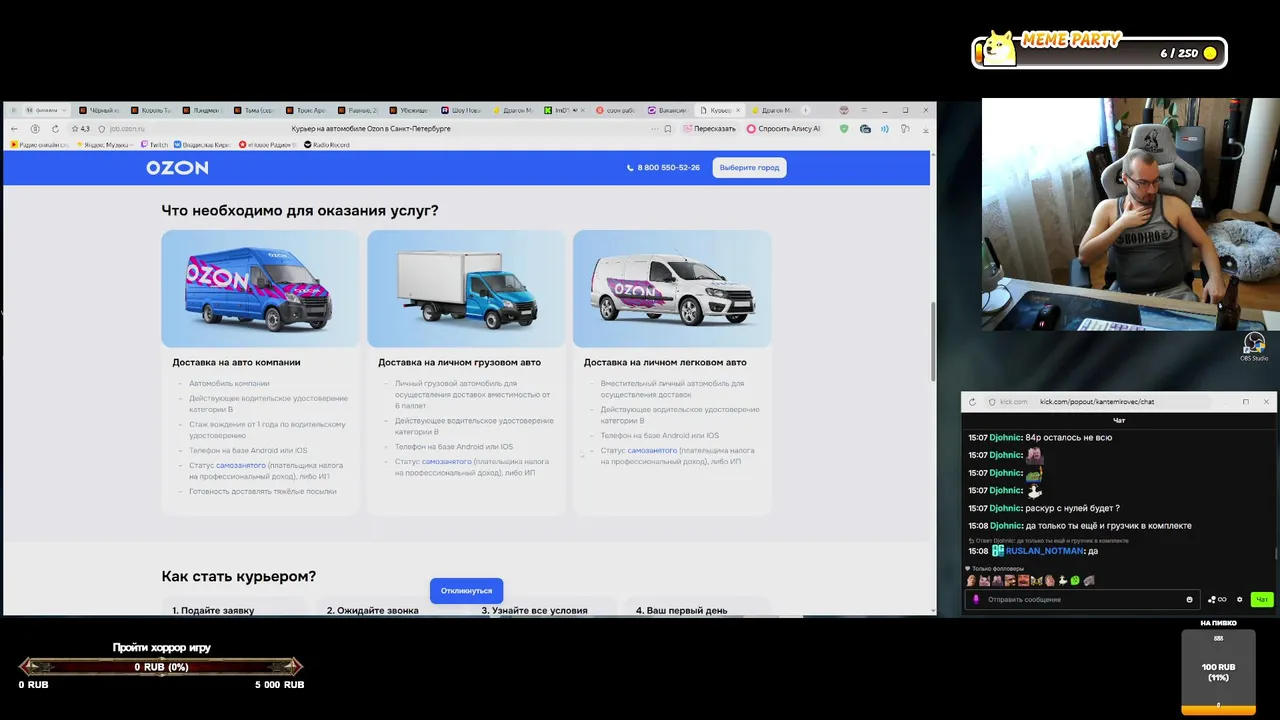Click the chat window scrollbar
This screenshot has width=1280, height=720.
[x=1275, y=553]
